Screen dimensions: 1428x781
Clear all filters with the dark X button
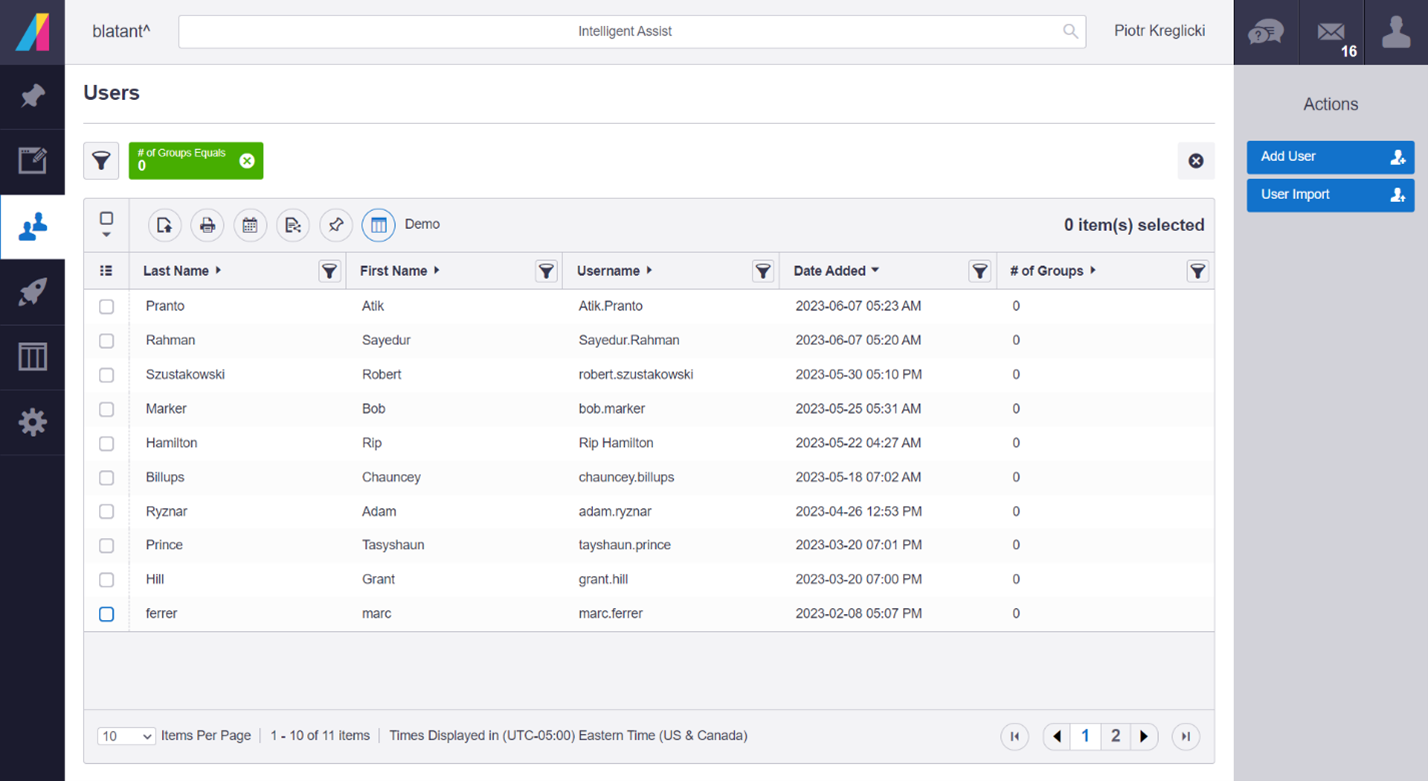pos(1196,161)
